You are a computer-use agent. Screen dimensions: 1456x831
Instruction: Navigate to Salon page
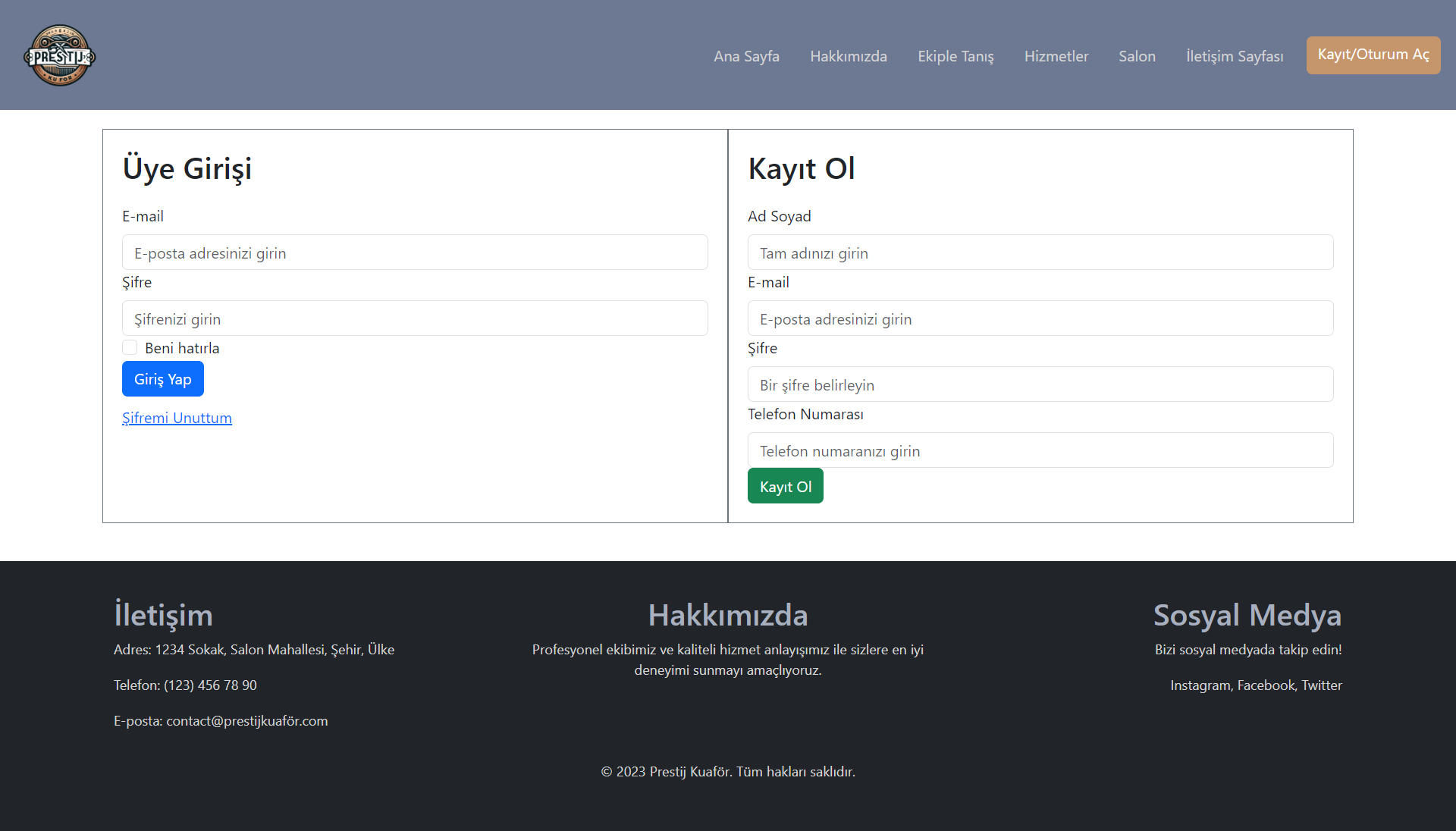tap(1137, 56)
